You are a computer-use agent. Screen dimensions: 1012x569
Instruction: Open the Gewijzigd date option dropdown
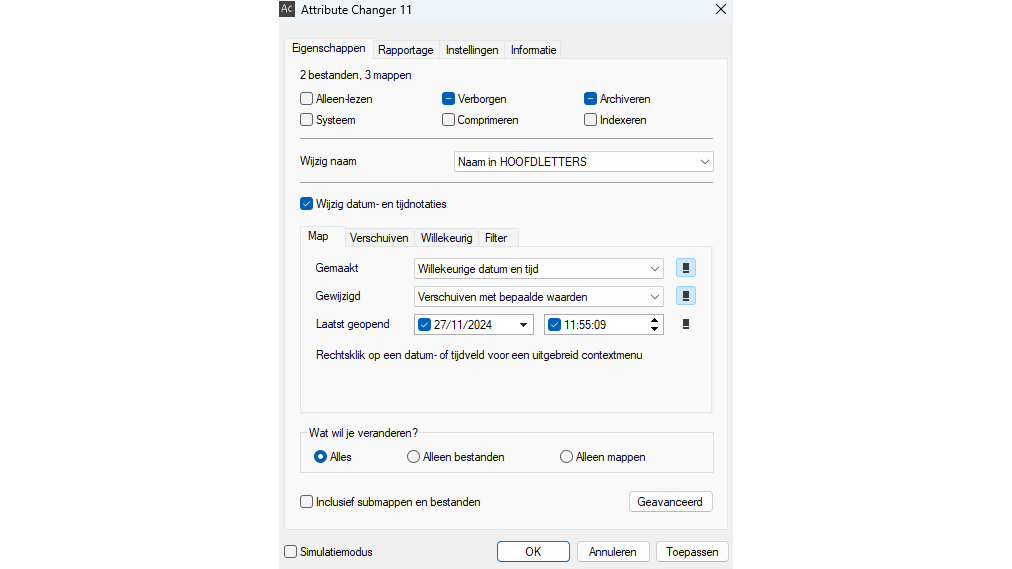click(538, 296)
